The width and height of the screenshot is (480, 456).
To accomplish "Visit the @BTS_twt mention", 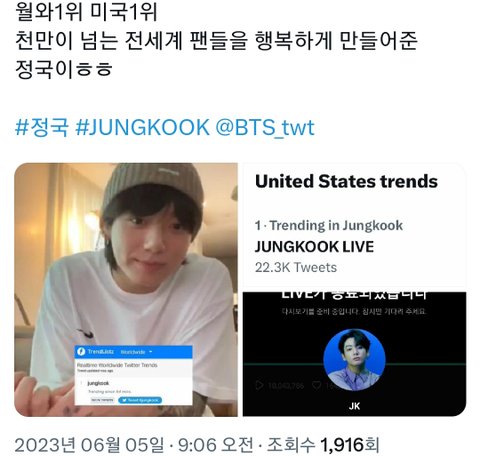I will [x=265, y=127].
